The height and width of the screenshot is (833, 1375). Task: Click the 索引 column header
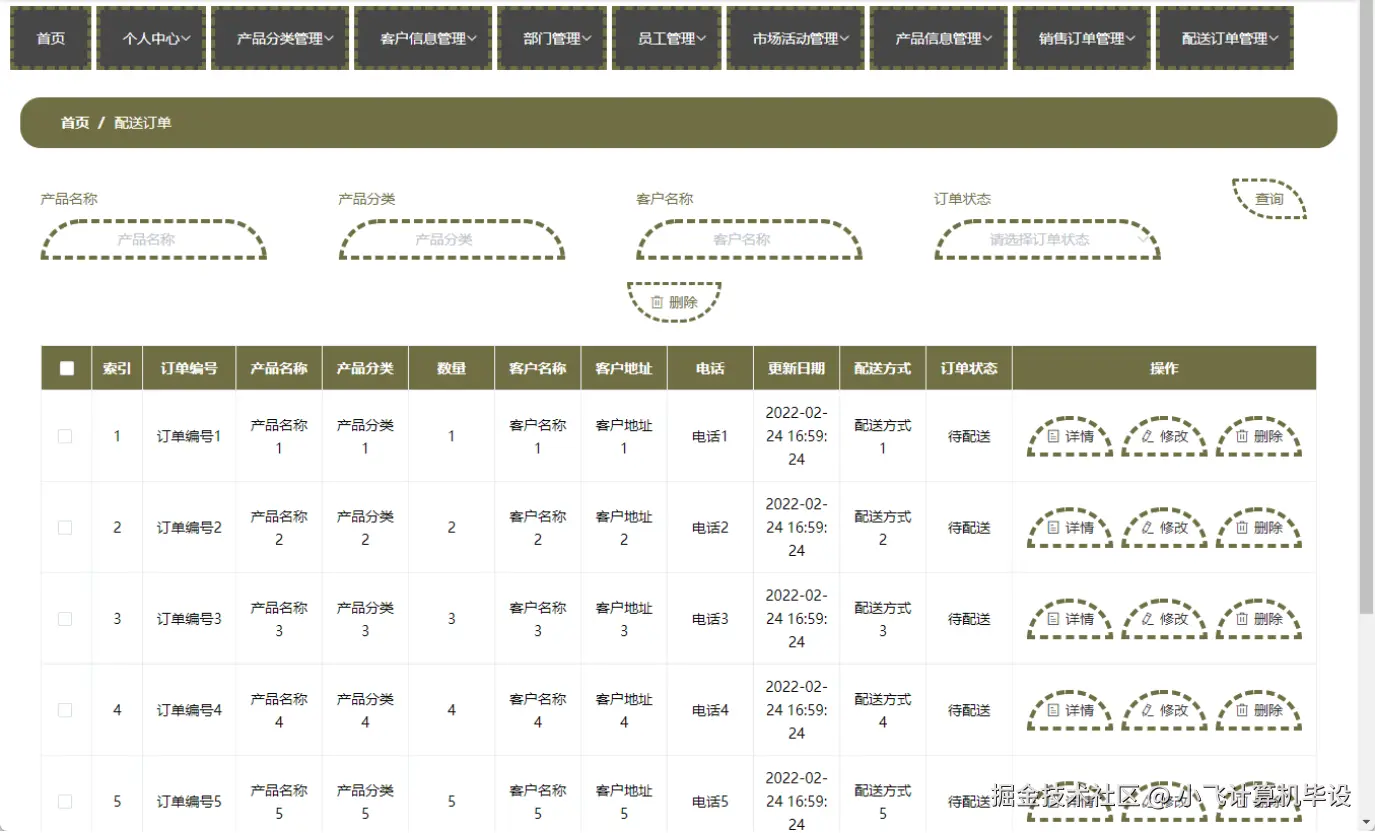(x=117, y=368)
